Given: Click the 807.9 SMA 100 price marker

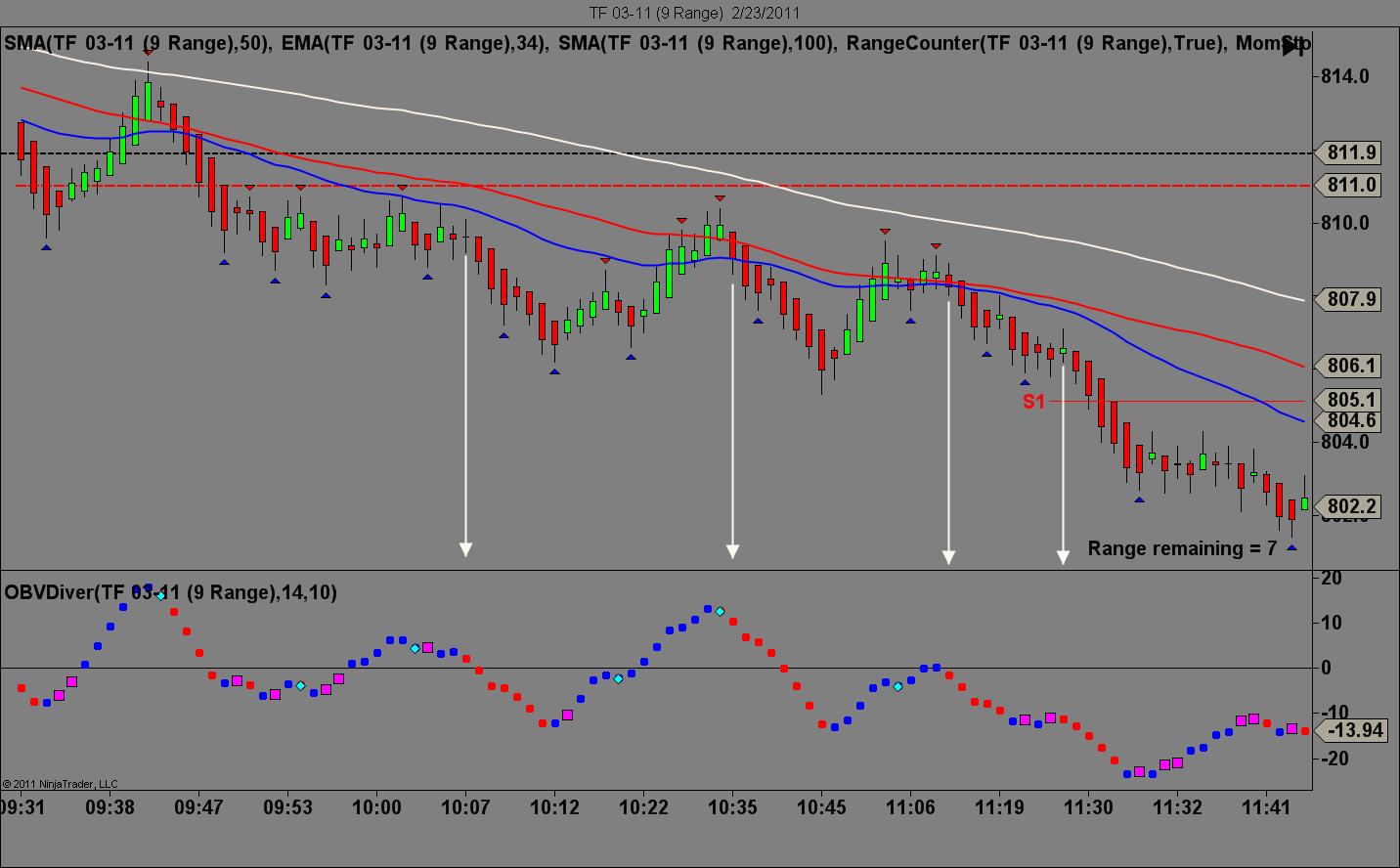Looking at the screenshot, I should [x=1347, y=299].
